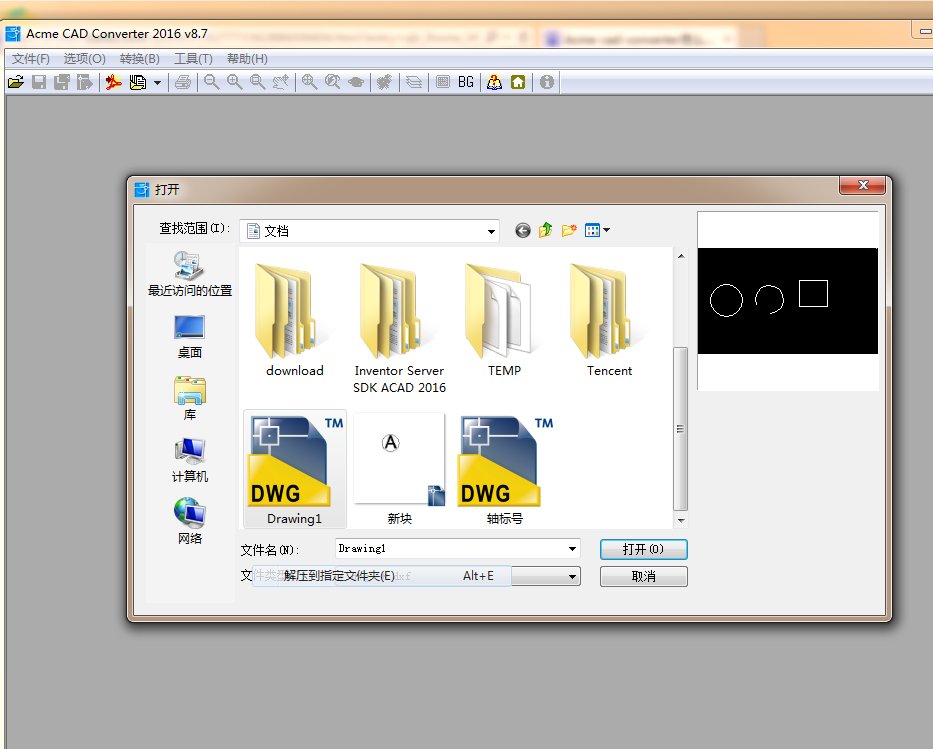Click the BG background color toolbar icon
933x749 pixels.
[x=465, y=82]
